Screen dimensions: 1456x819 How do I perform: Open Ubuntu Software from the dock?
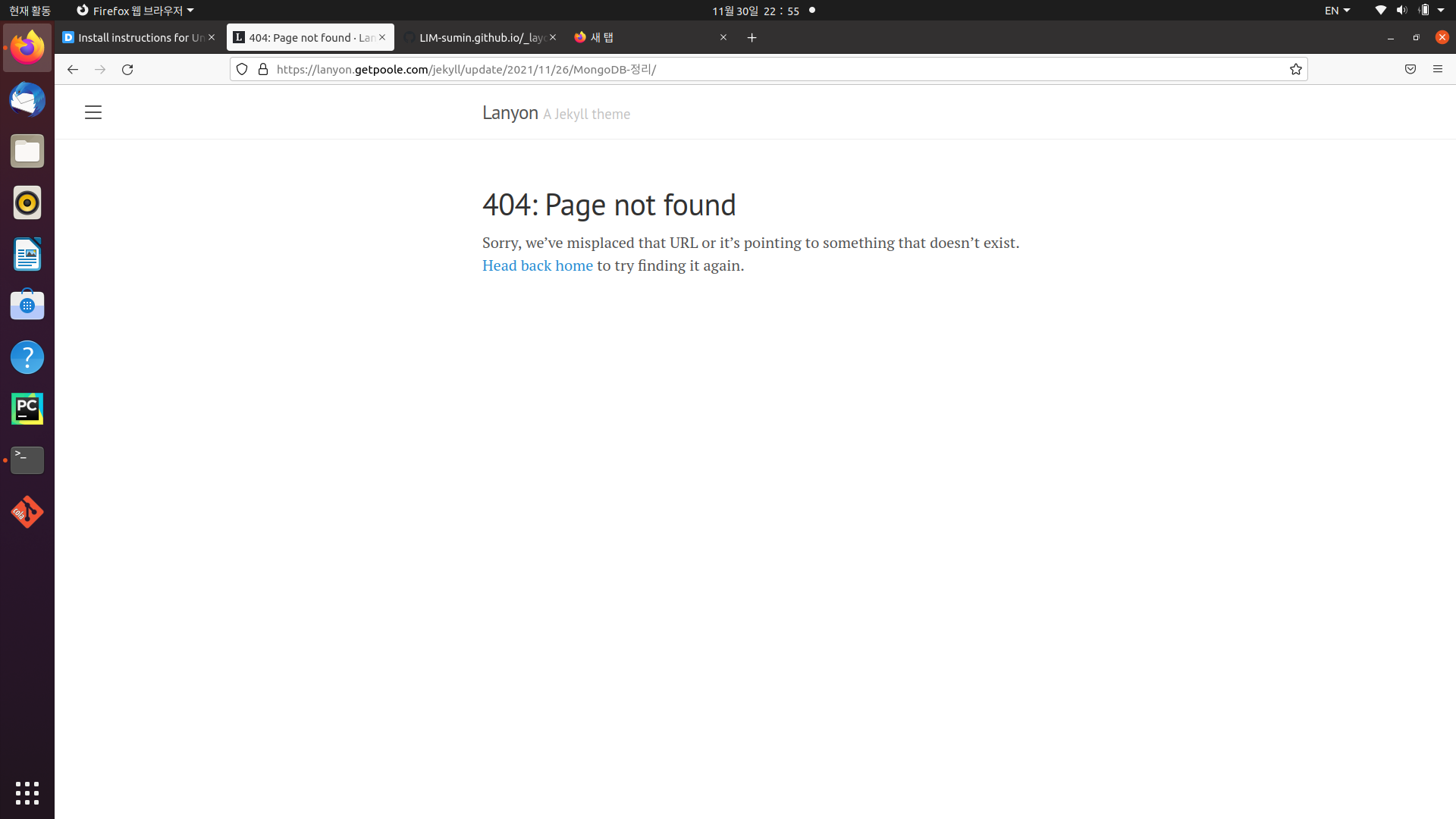click(x=27, y=305)
